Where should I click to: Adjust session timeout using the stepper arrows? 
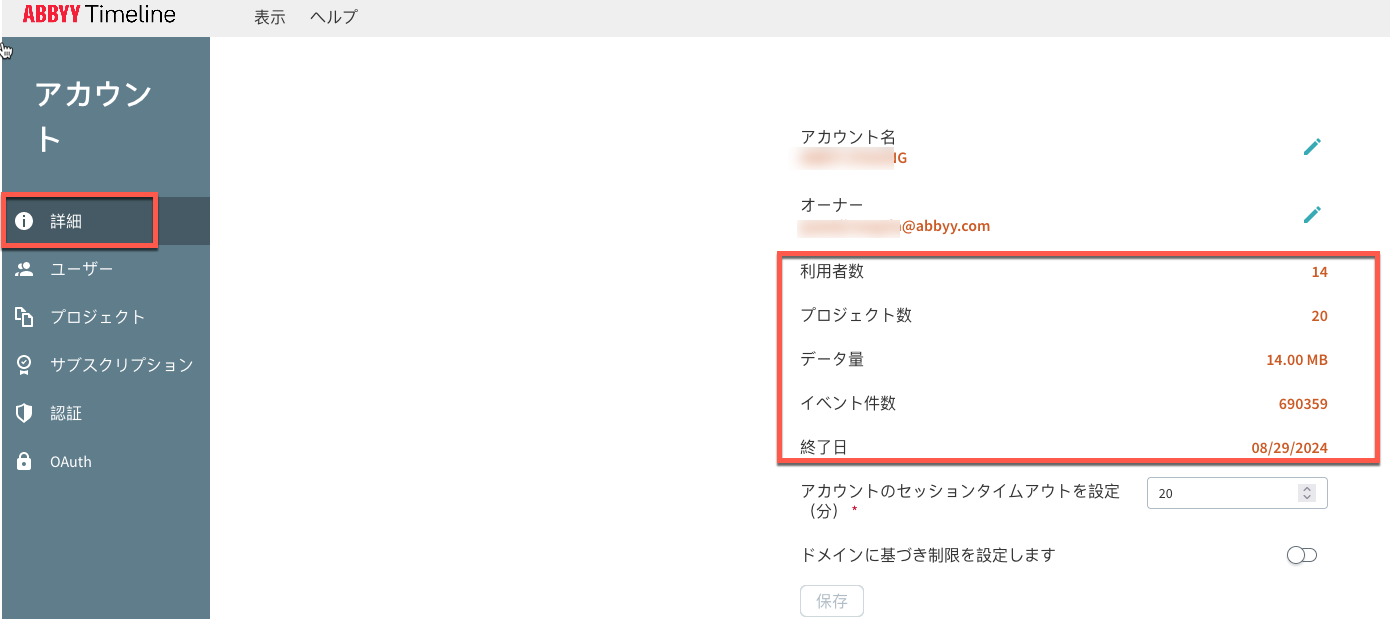(1306, 493)
